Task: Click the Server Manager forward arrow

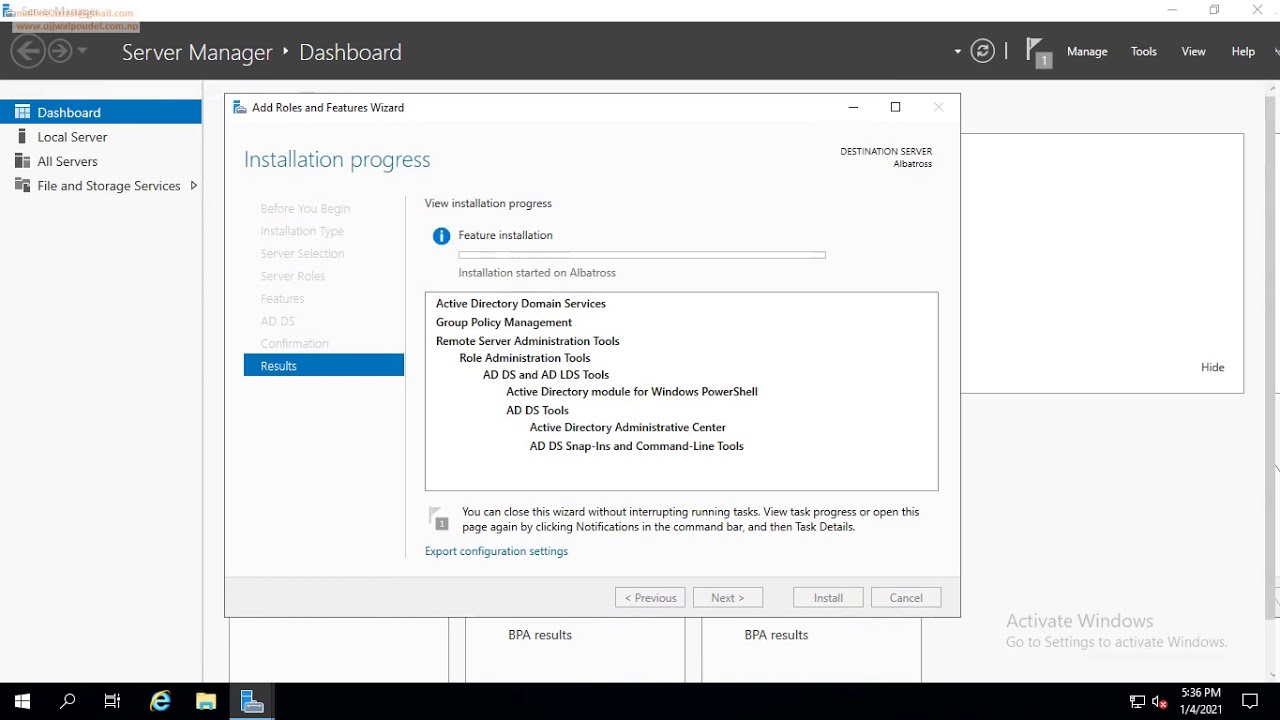Action: coord(60,51)
